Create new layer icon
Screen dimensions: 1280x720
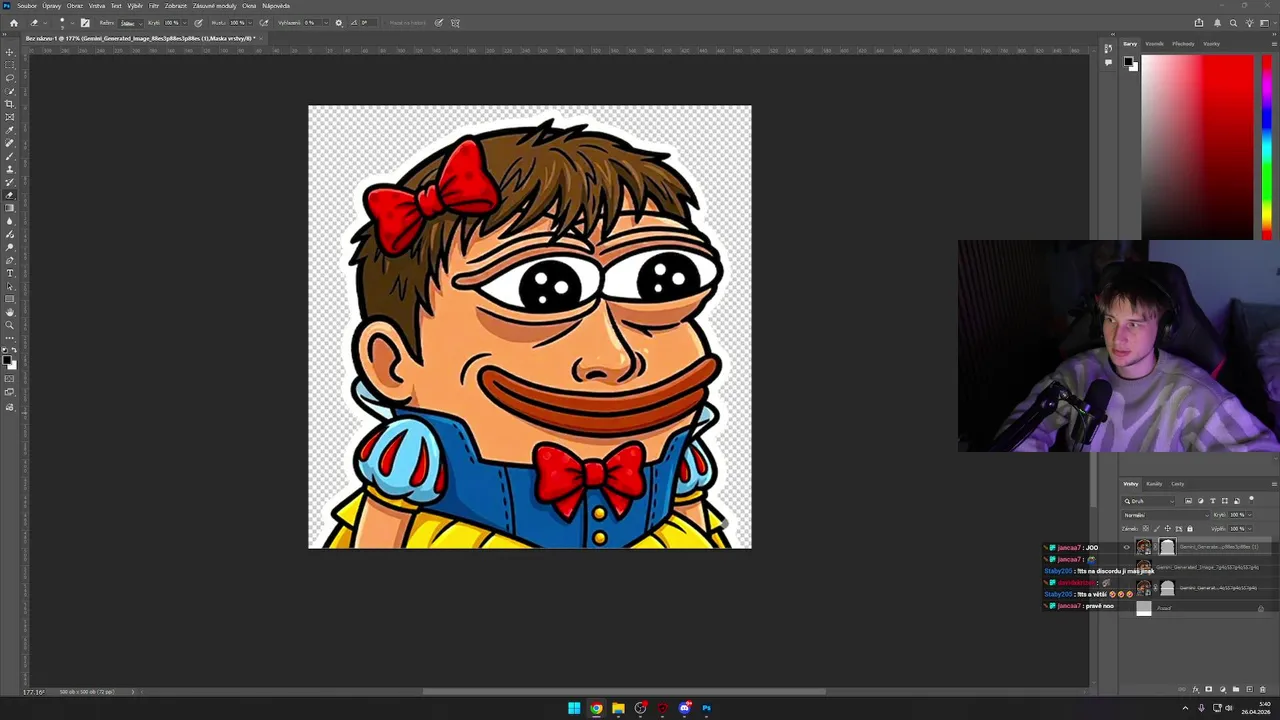[x=1250, y=689]
